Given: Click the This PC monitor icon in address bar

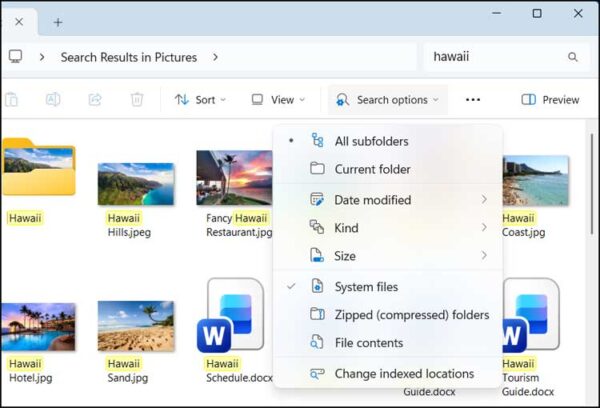Looking at the screenshot, I should point(15,57).
